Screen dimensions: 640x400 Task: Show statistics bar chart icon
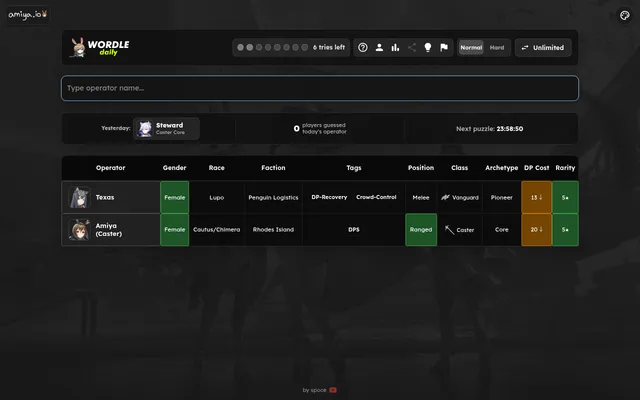coord(395,47)
